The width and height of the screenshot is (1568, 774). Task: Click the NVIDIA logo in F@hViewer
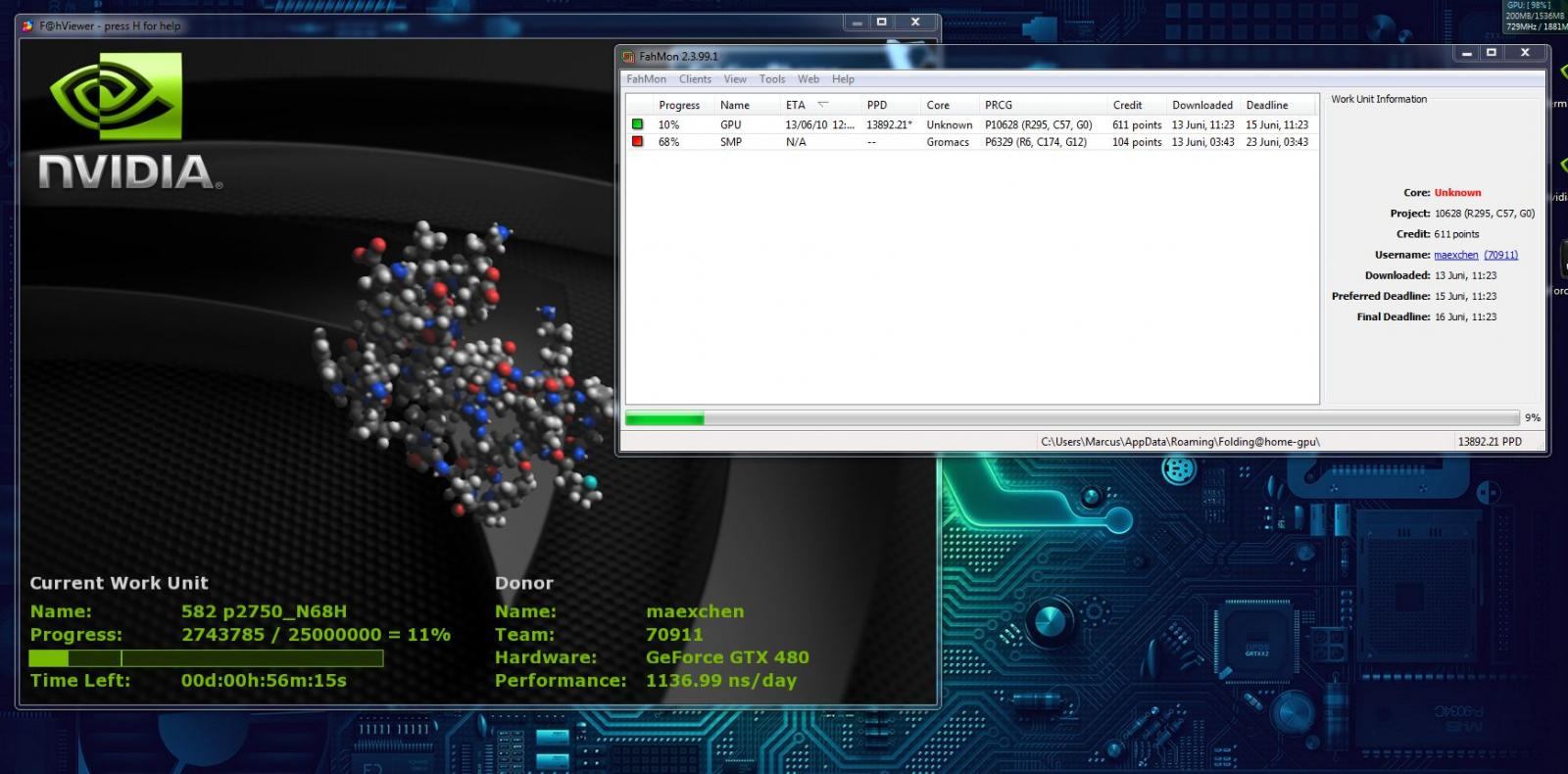[129, 121]
